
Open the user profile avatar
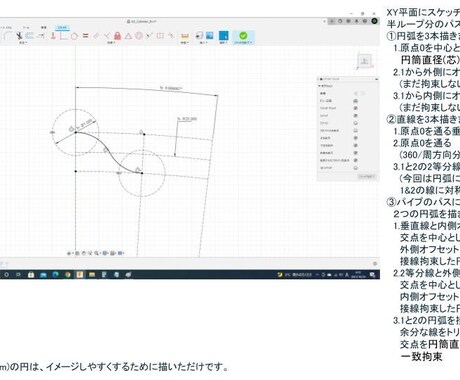click(374, 21)
